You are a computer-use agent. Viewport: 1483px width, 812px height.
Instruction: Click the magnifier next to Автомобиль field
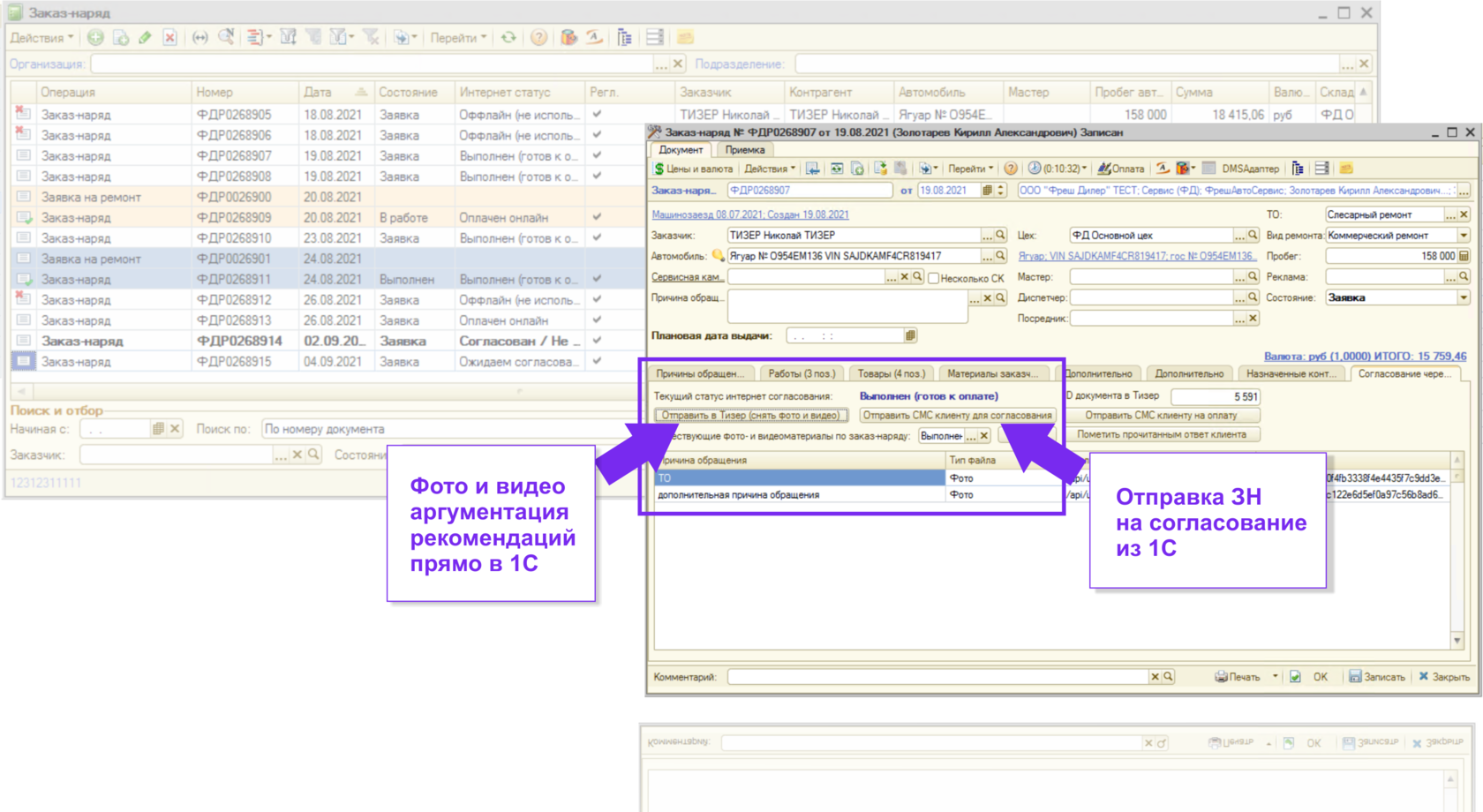[x=1000, y=256]
